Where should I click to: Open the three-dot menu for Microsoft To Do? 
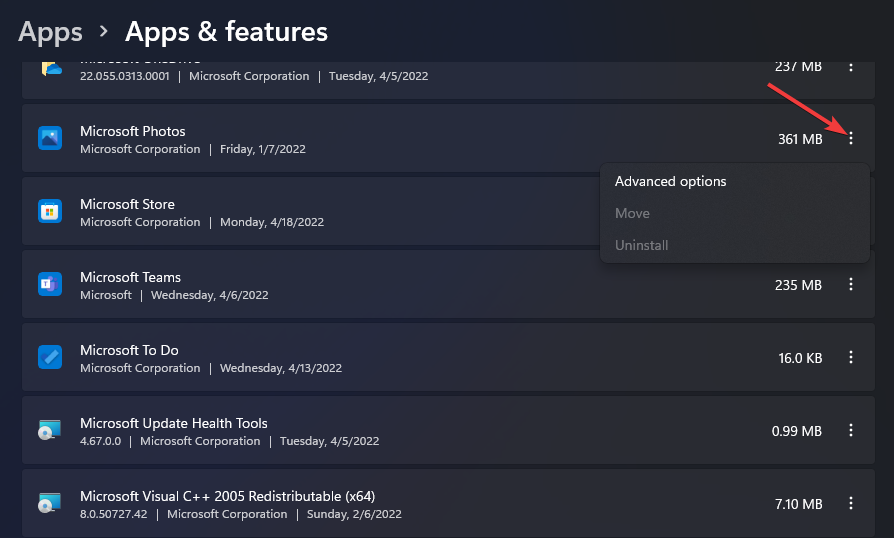(851, 357)
